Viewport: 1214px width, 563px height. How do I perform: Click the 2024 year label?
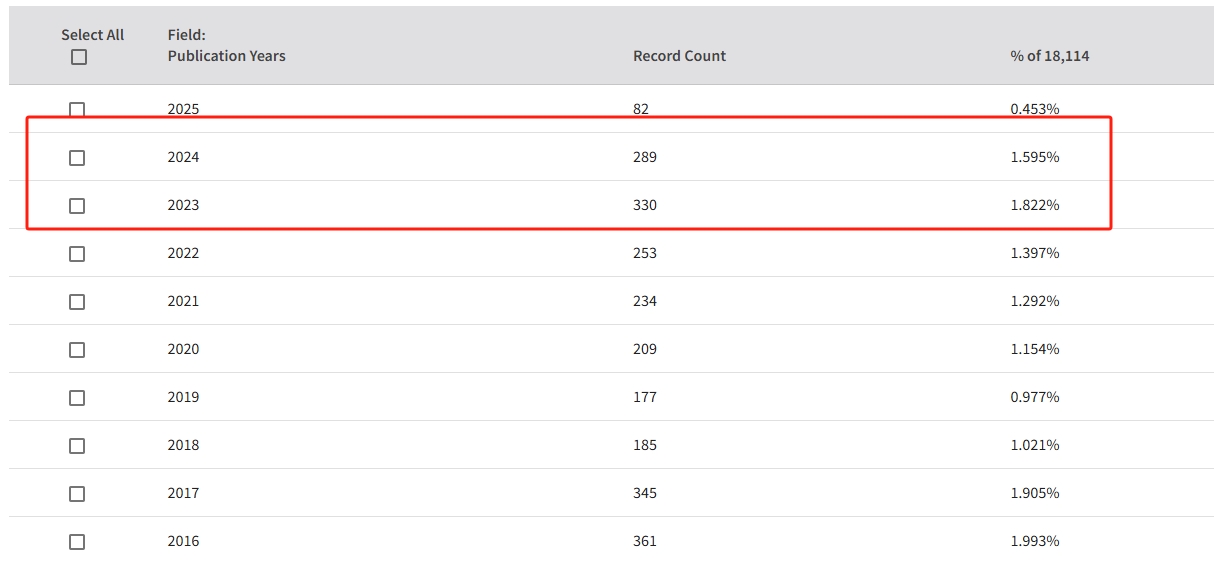click(183, 157)
